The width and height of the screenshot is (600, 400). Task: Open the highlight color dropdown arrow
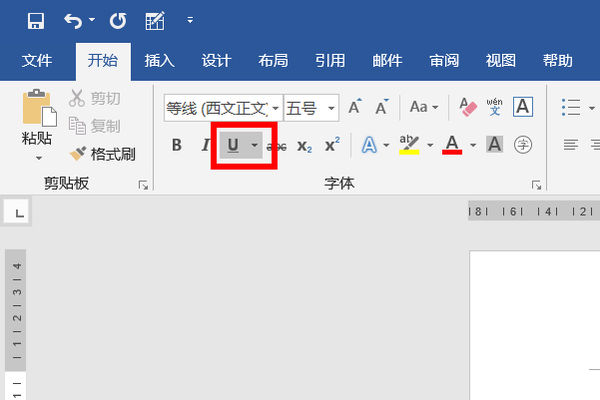click(430, 145)
